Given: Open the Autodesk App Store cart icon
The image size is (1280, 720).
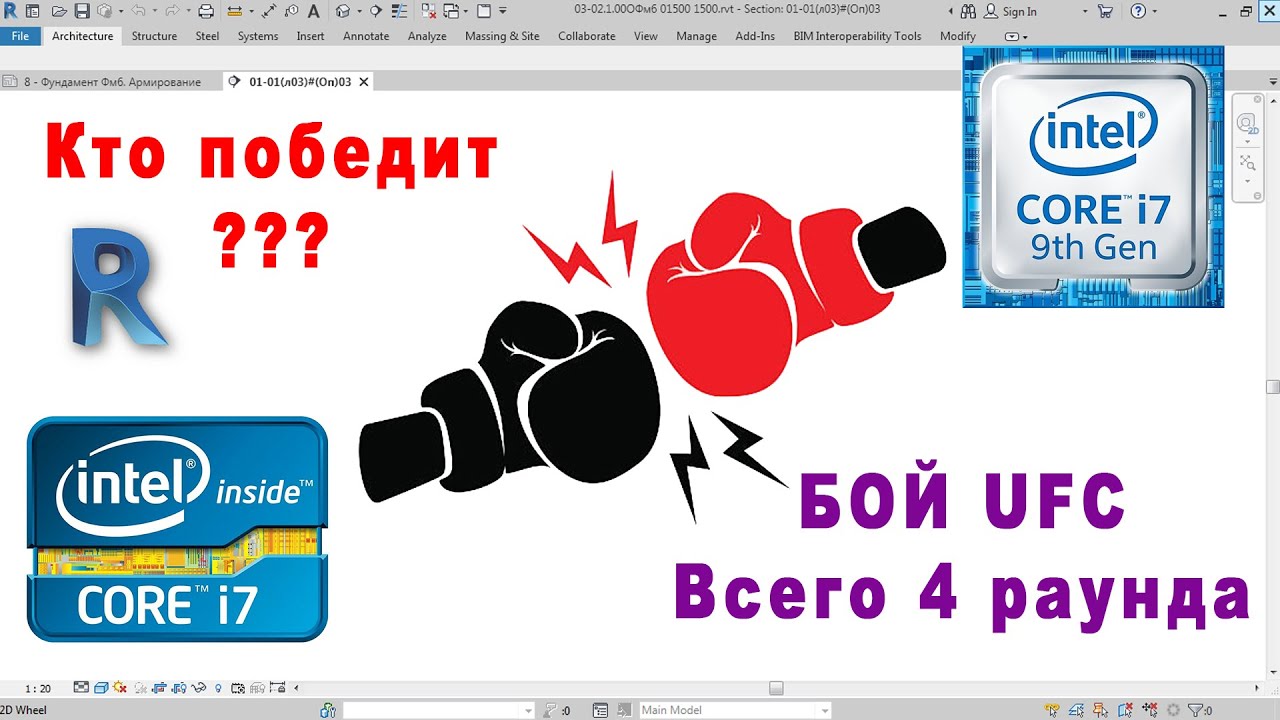Looking at the screenshot, I should (x=1105, y=12).
